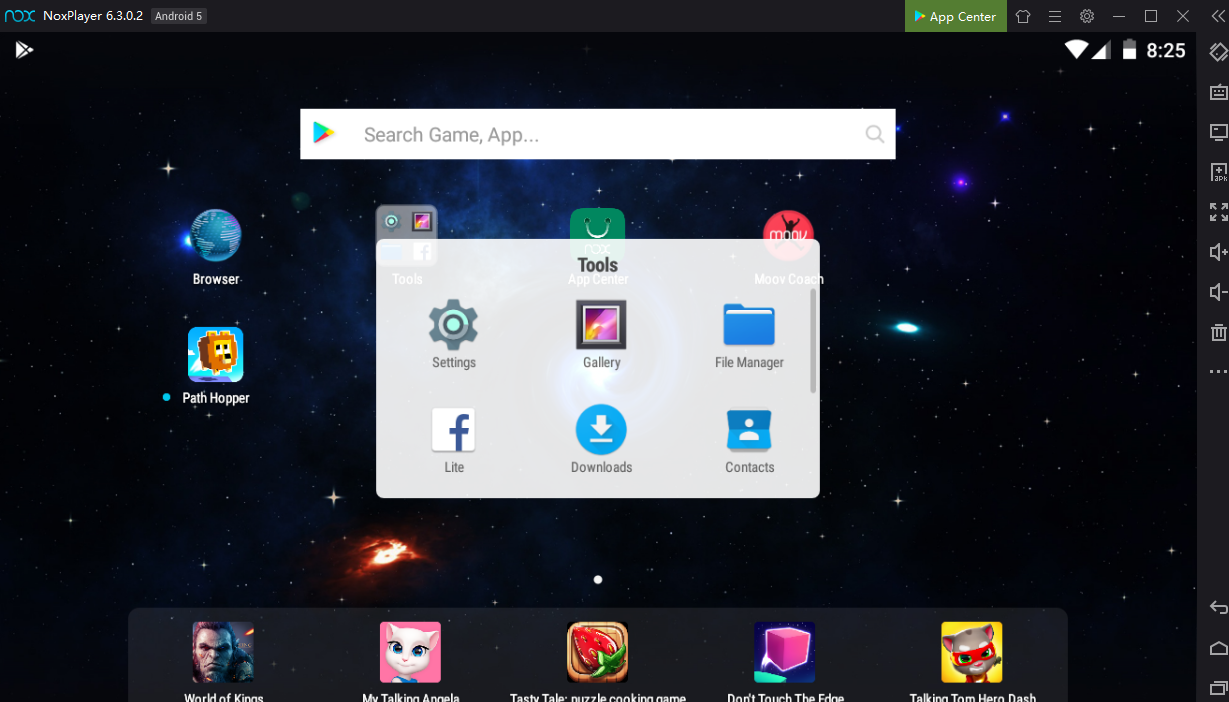Open NoxPlayer system settings gear

1087,16
